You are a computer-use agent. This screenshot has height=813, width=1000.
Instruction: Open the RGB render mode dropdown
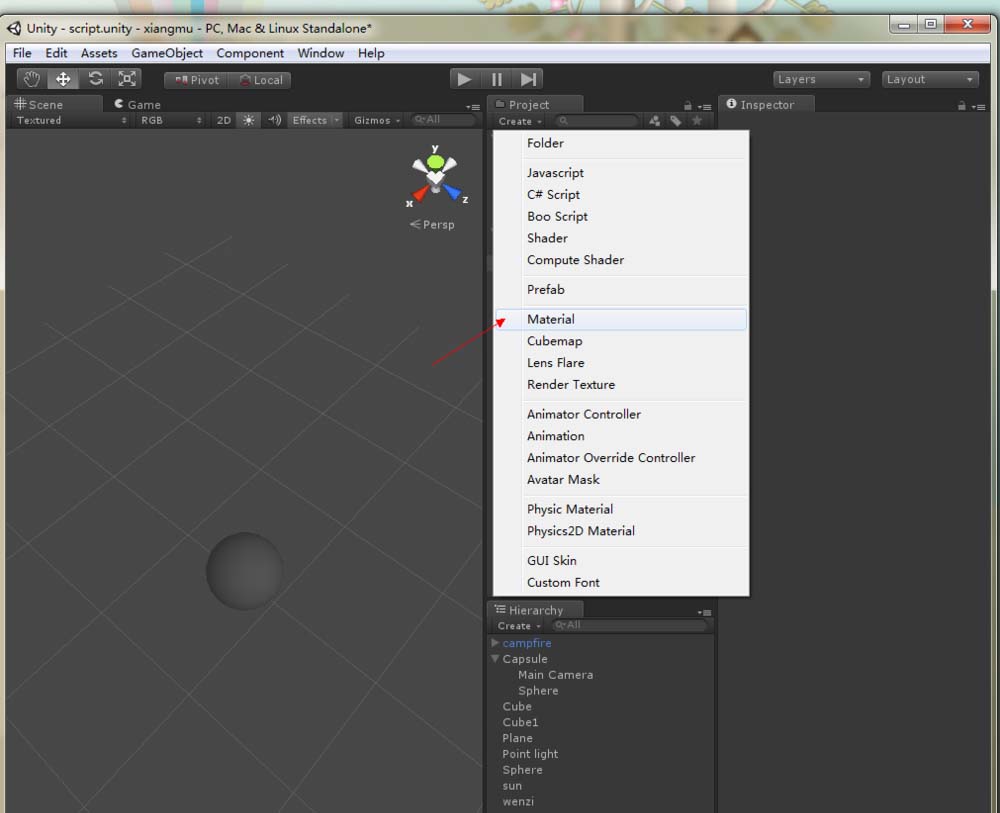170,121
